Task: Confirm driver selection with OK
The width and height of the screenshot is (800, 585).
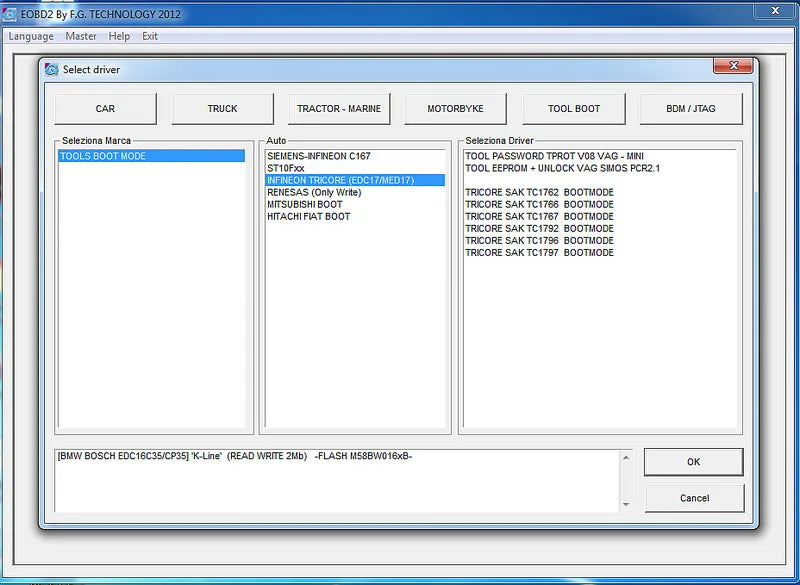Action: click(x=693, y=462)
